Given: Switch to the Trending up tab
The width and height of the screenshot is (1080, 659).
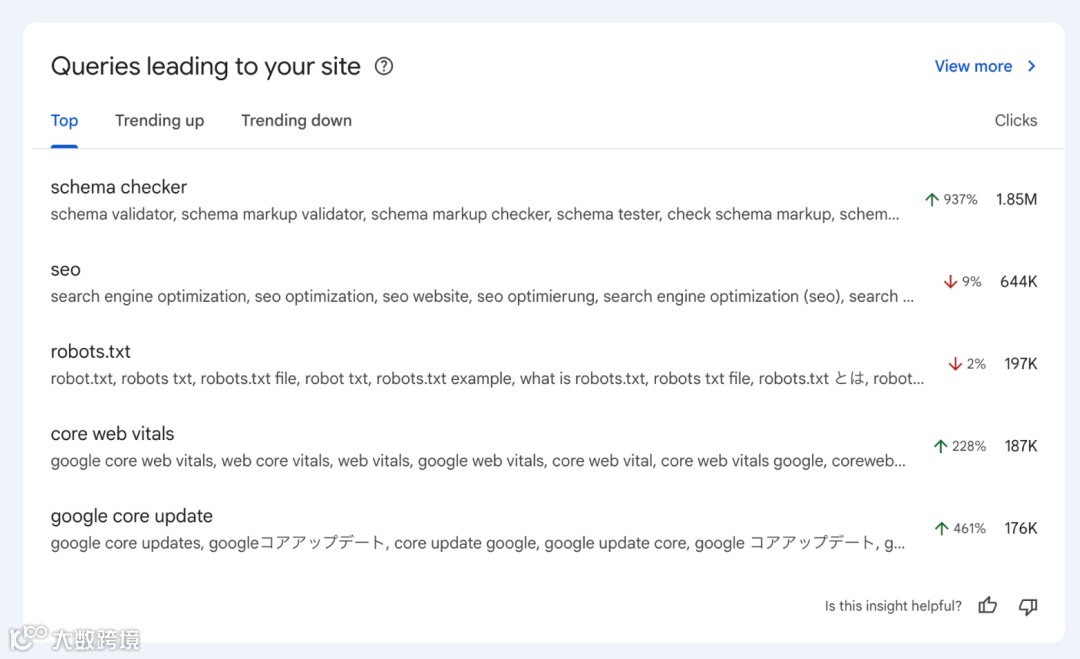Looking at the screenshot, I should (159, 121).
